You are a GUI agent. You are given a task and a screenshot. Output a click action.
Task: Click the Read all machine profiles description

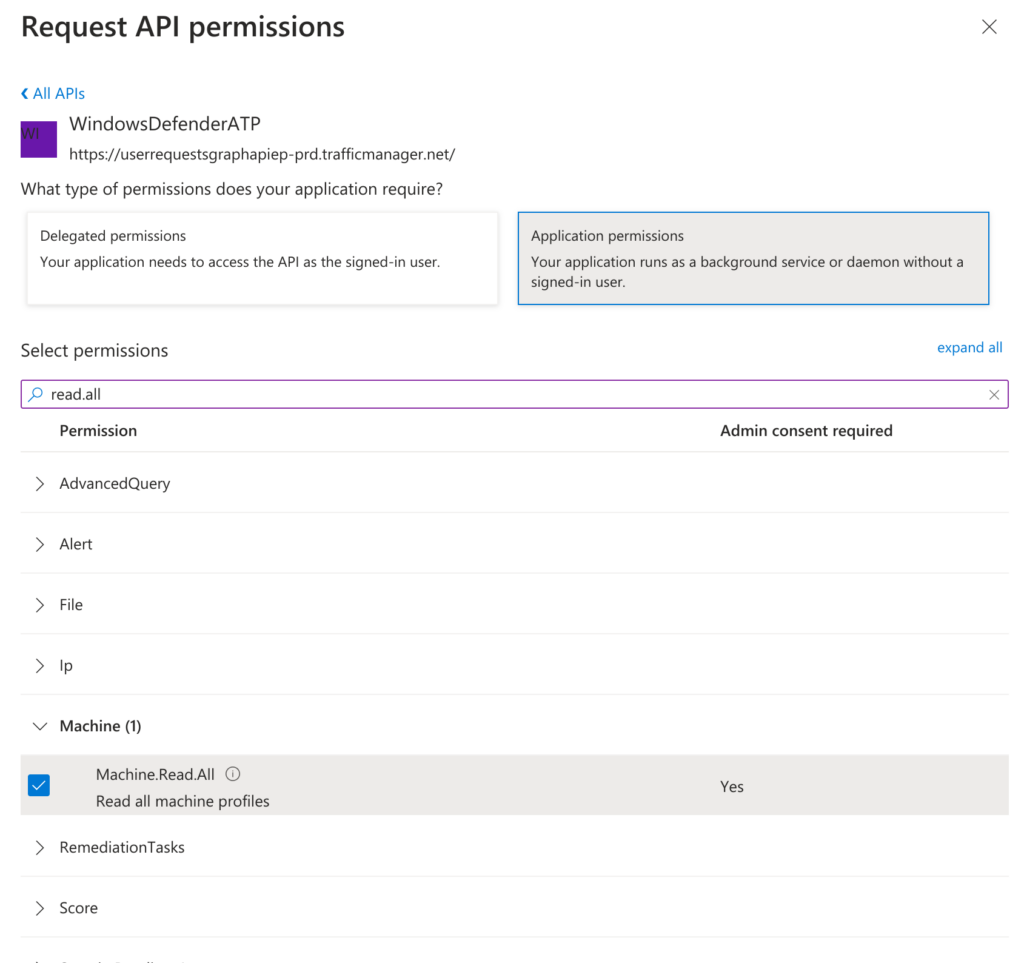click(183, 801)
